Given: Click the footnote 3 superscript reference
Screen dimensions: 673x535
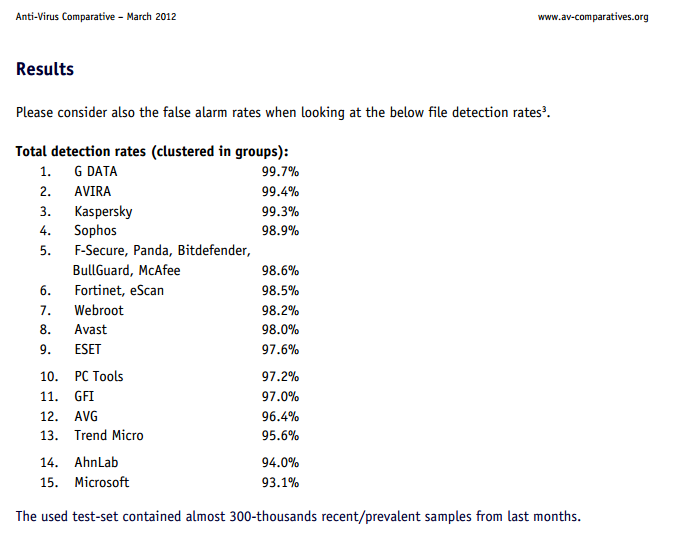Looking at the screenshot, I should pyautogui.click(x=544, y=108).
